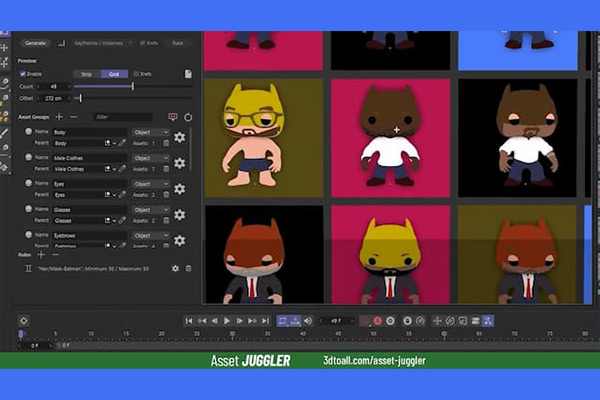Click the document icon in Preview row
Screen dimensions: 600x400
(x=188, y=74)
